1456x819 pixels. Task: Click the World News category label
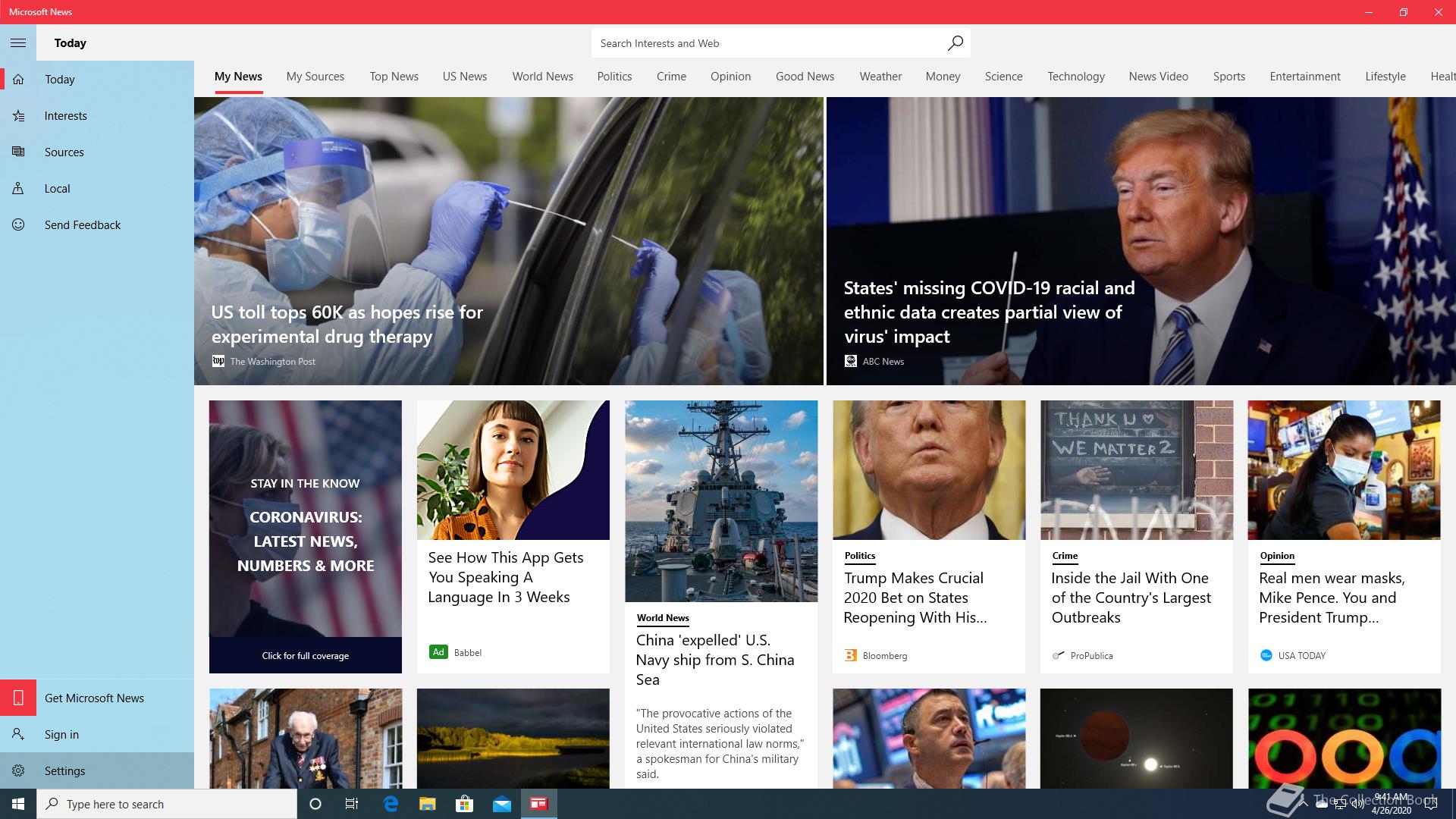(x=663, y=618)
